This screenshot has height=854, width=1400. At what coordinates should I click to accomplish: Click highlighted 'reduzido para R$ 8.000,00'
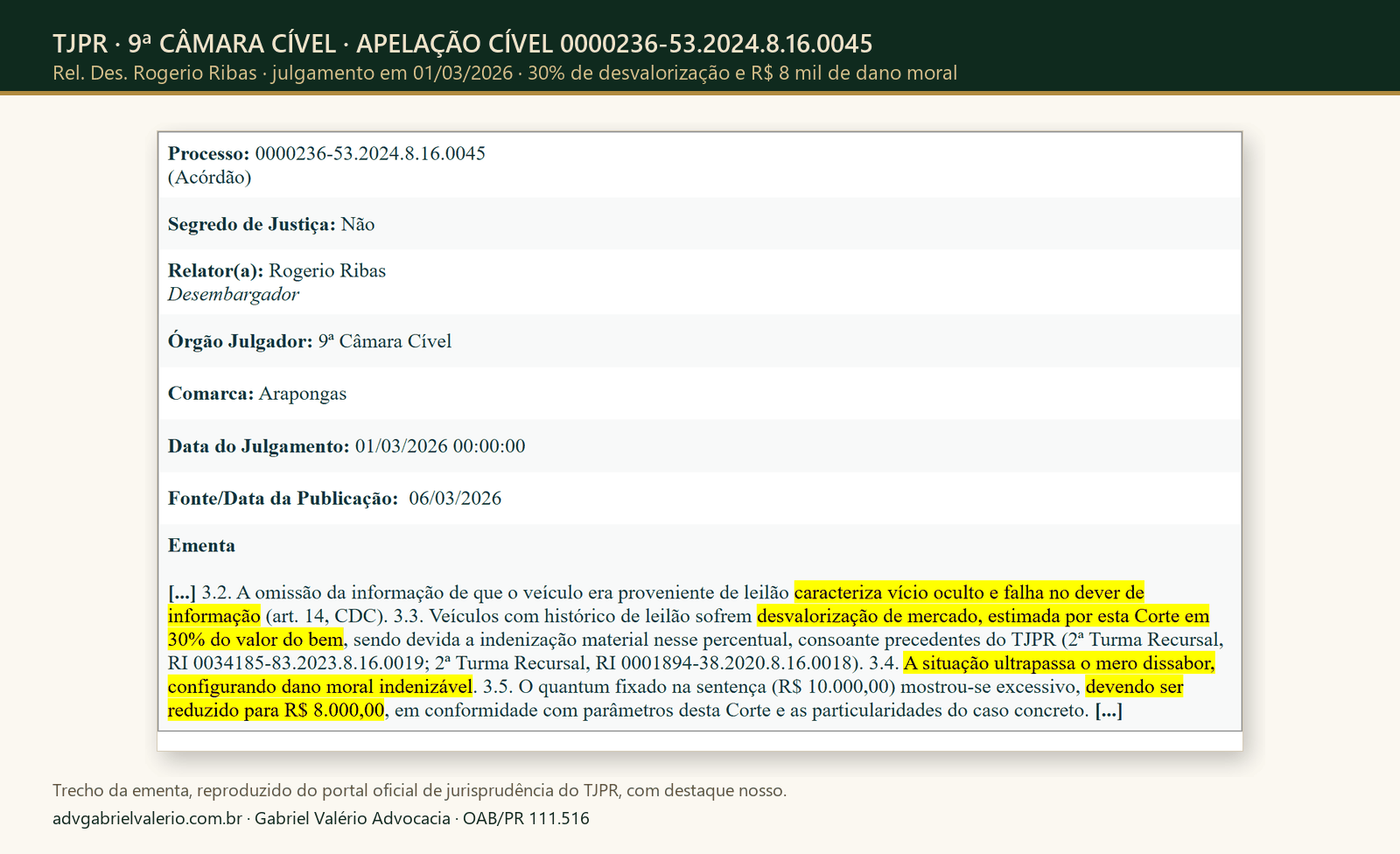(276, 710)
